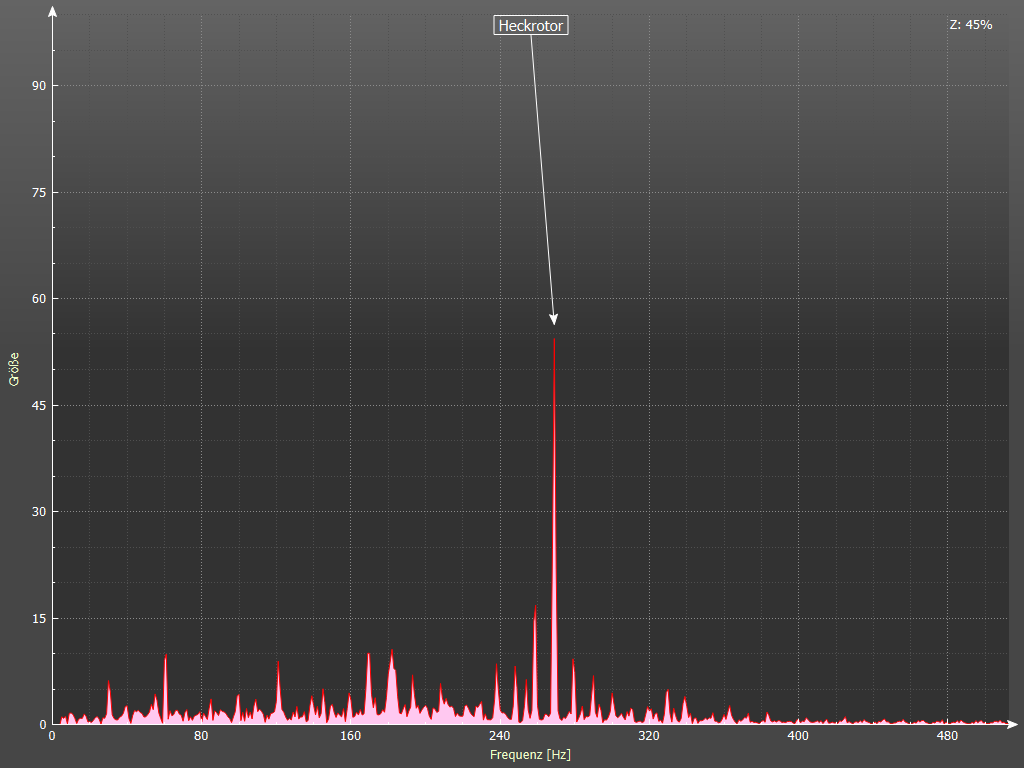The width and height of the screenshot is (1024, 768).
Task: Select the 30 tick label on the vertical axis
Action: [x=39, y=512]
